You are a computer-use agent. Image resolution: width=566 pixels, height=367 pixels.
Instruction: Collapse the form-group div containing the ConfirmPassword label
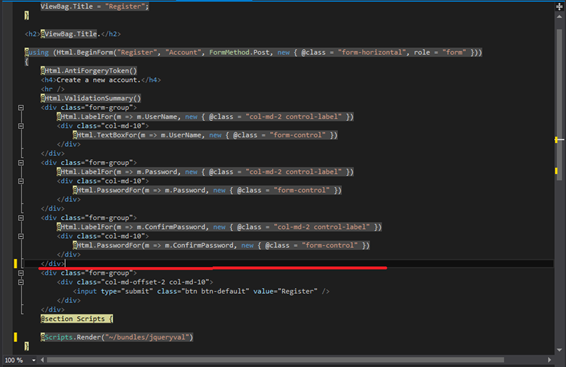(x=21, y=218)
